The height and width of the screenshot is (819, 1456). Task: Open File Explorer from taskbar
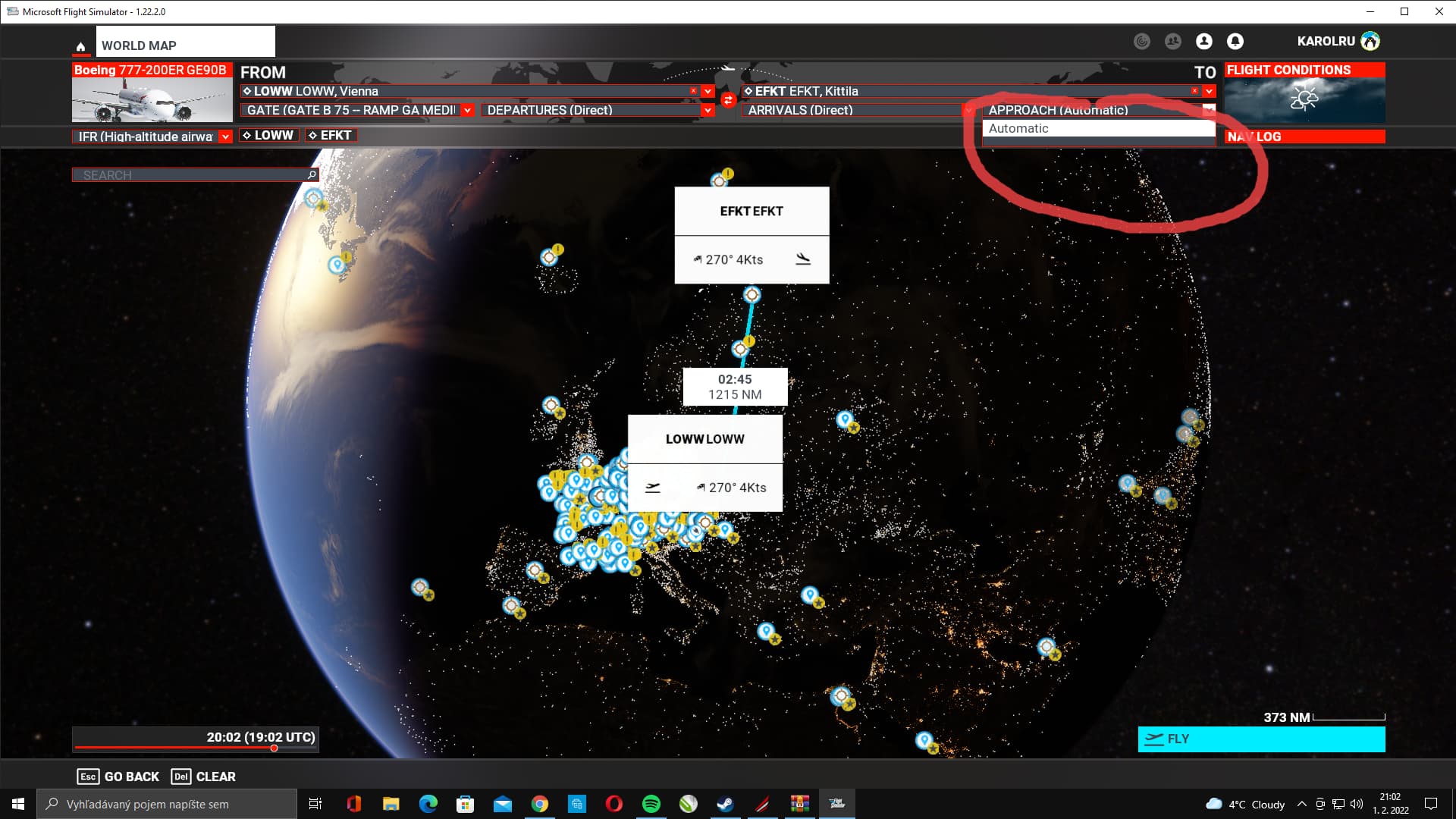coord(391,804)
